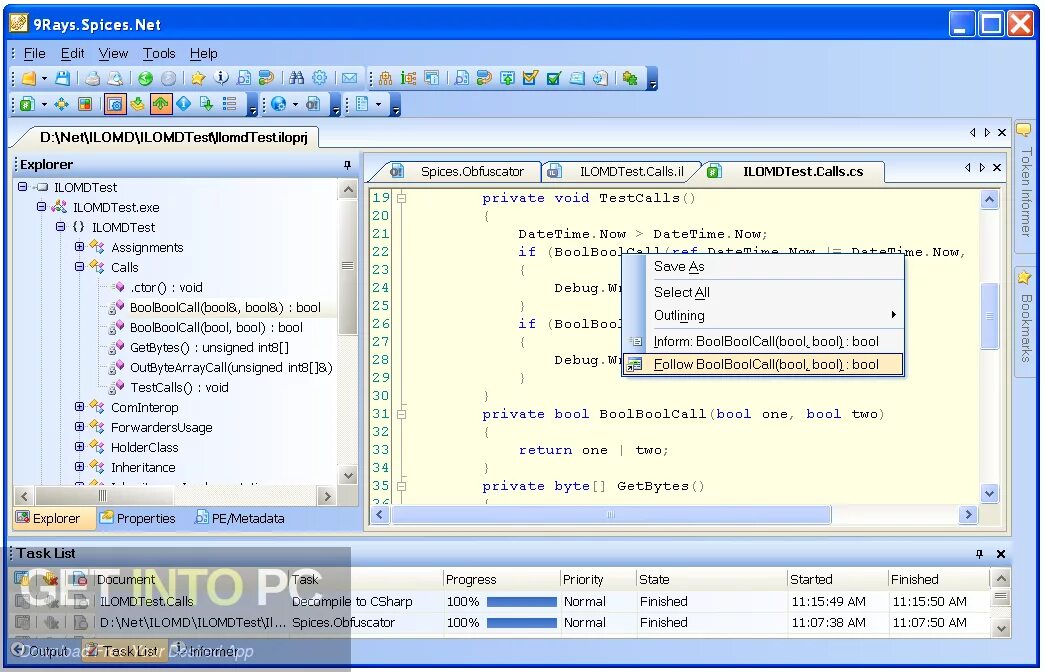Open the Tools menu
The image size is (1045, 672).
pos(159,53)
